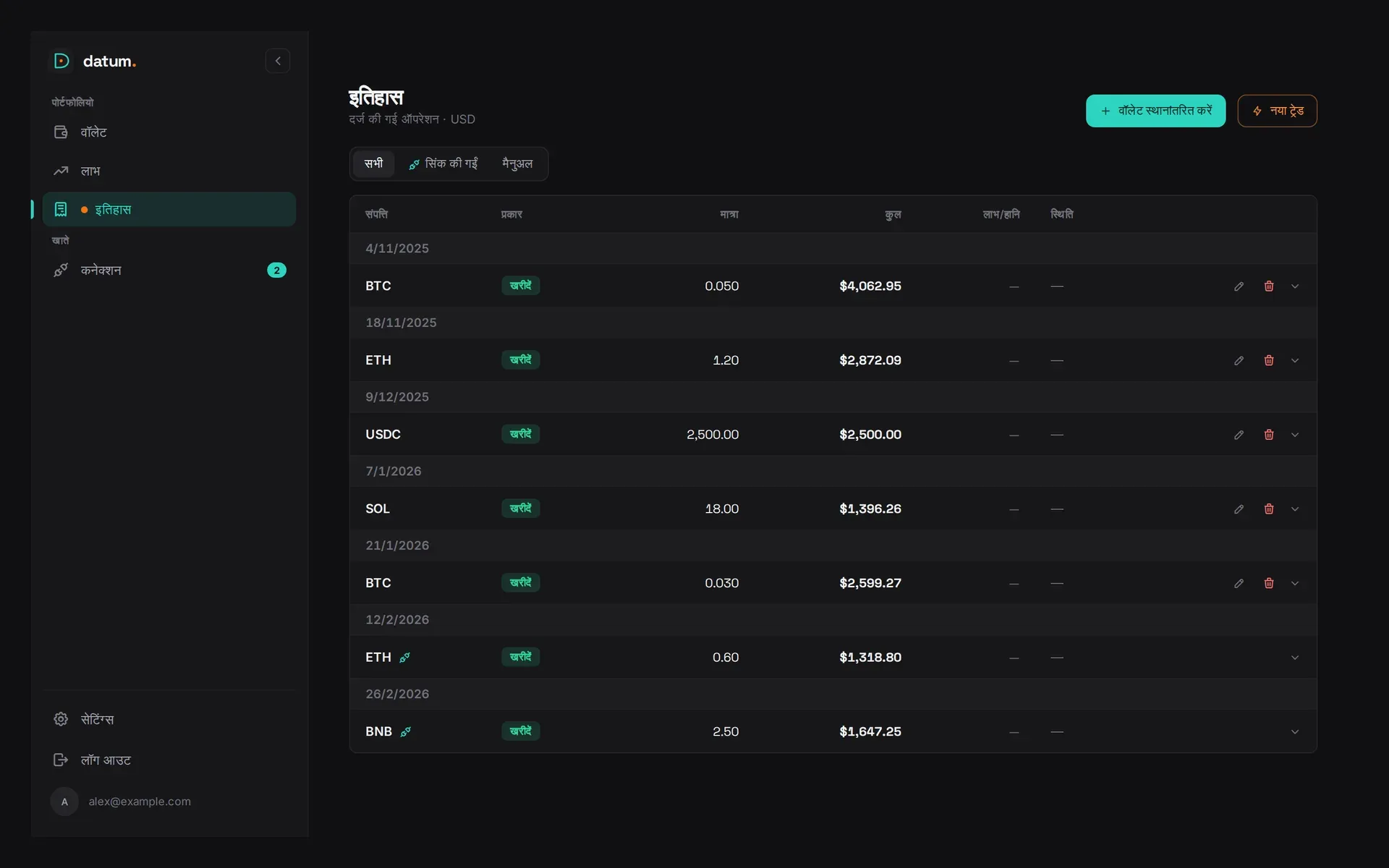Click the मात्रा column header
Image resolution: width=1389 pixels, height=868 pixels.
tap(729, 214)
